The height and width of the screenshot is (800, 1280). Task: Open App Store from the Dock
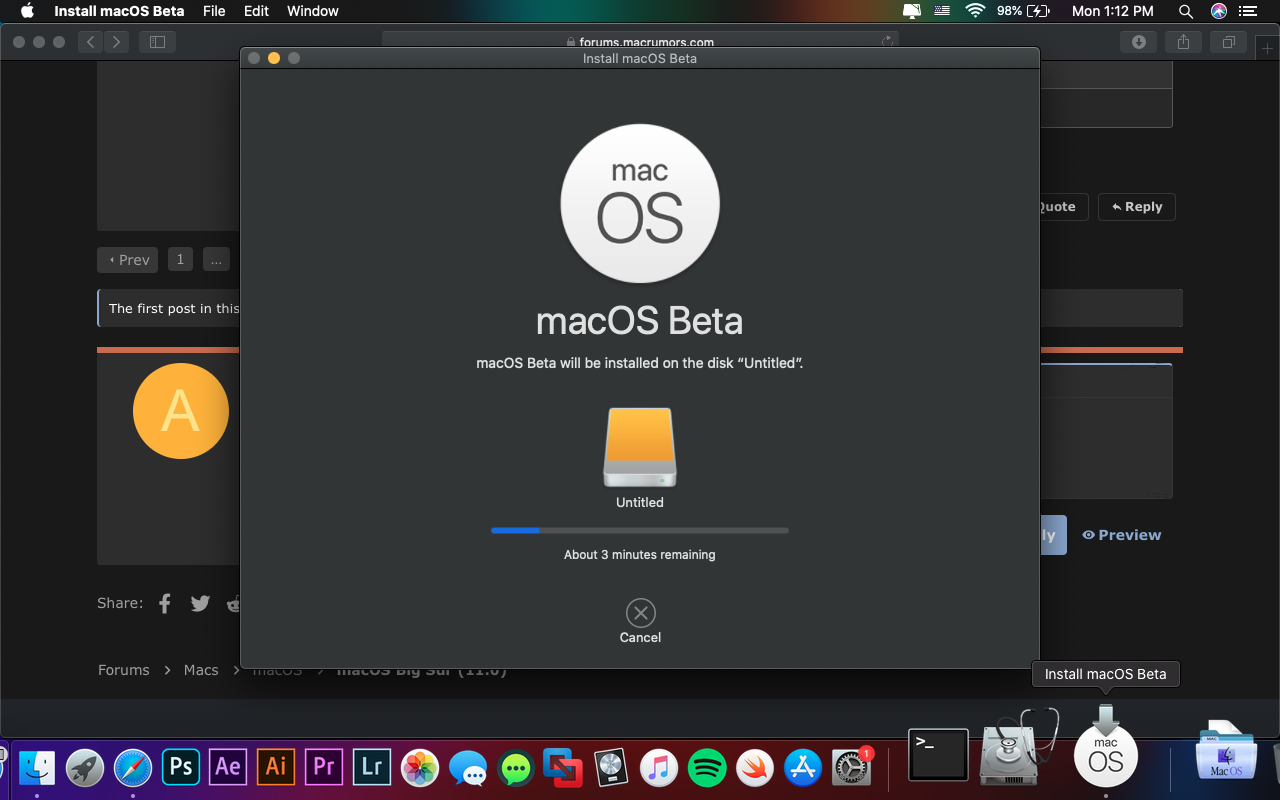point(803,767)
